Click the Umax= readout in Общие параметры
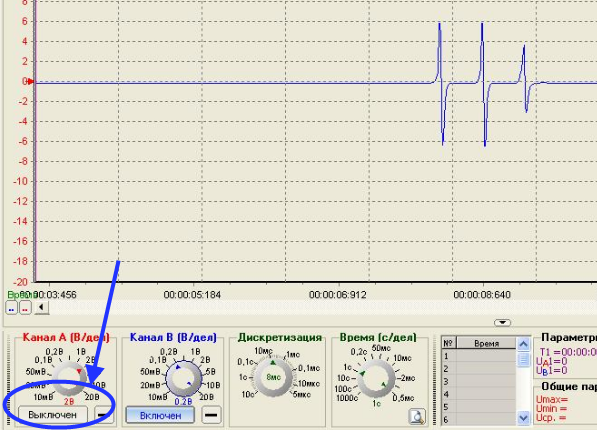 pos(552,400)
